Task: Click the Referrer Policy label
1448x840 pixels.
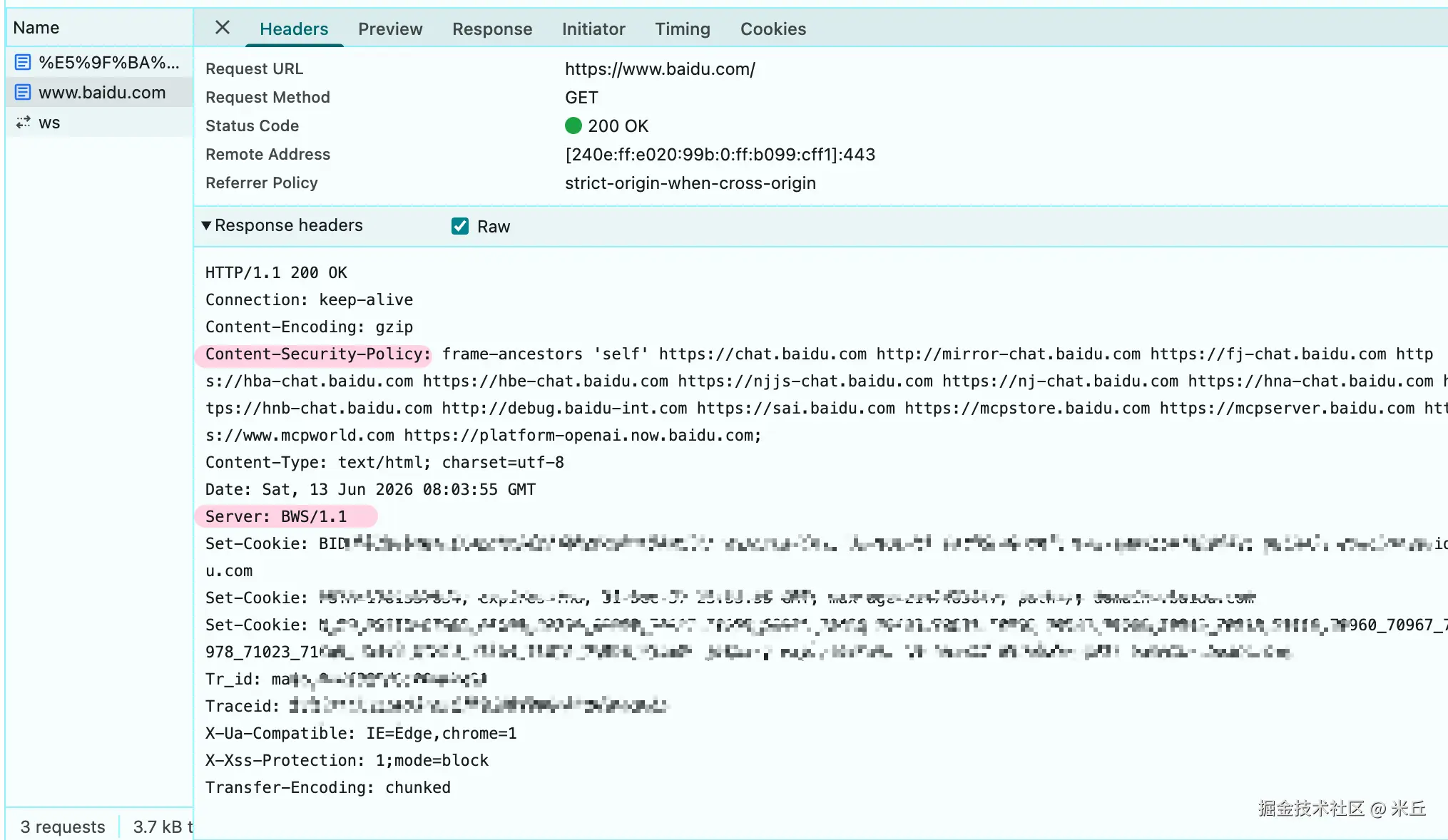Action: (262, 183)
